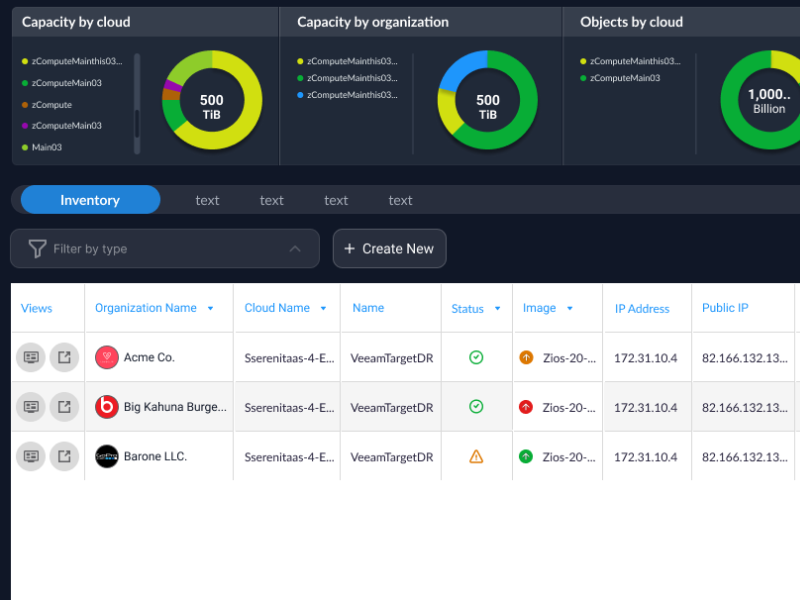
Task: Click orange image arrow icon for Acme Co.
Action: pos(526,357)
